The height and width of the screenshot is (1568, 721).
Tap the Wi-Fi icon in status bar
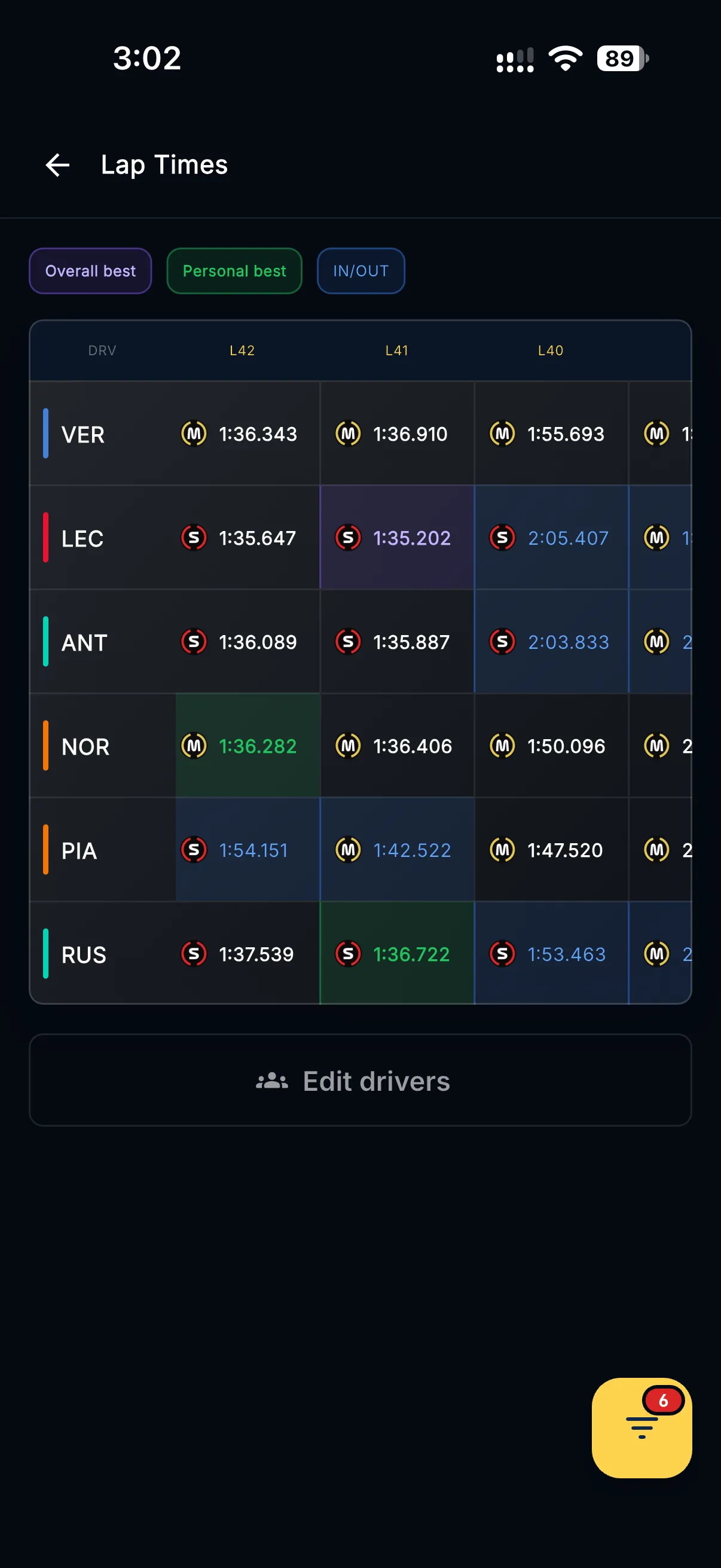[x=565, y=59]
